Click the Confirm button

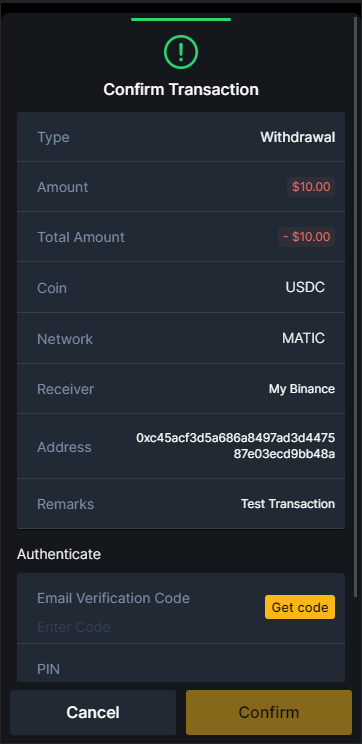point(269,712)
